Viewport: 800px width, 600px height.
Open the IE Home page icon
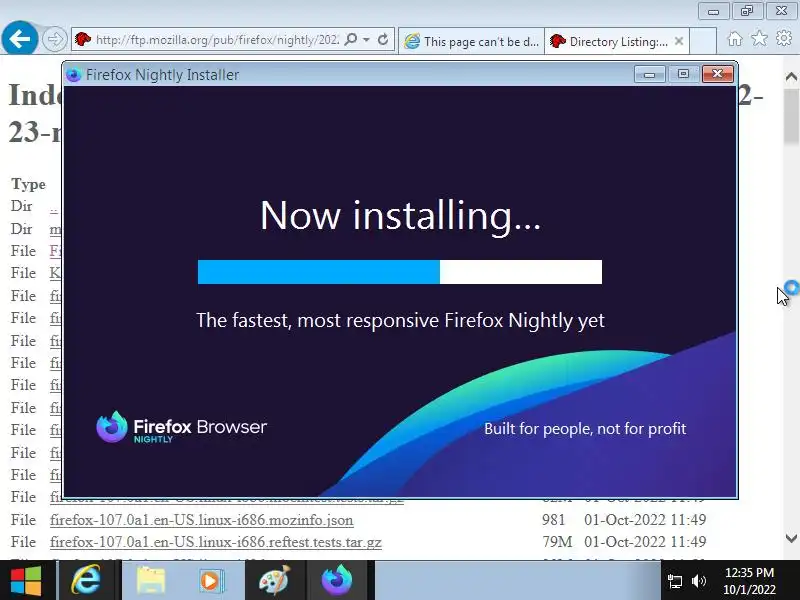pyautogui.click(x=735, y=39)
